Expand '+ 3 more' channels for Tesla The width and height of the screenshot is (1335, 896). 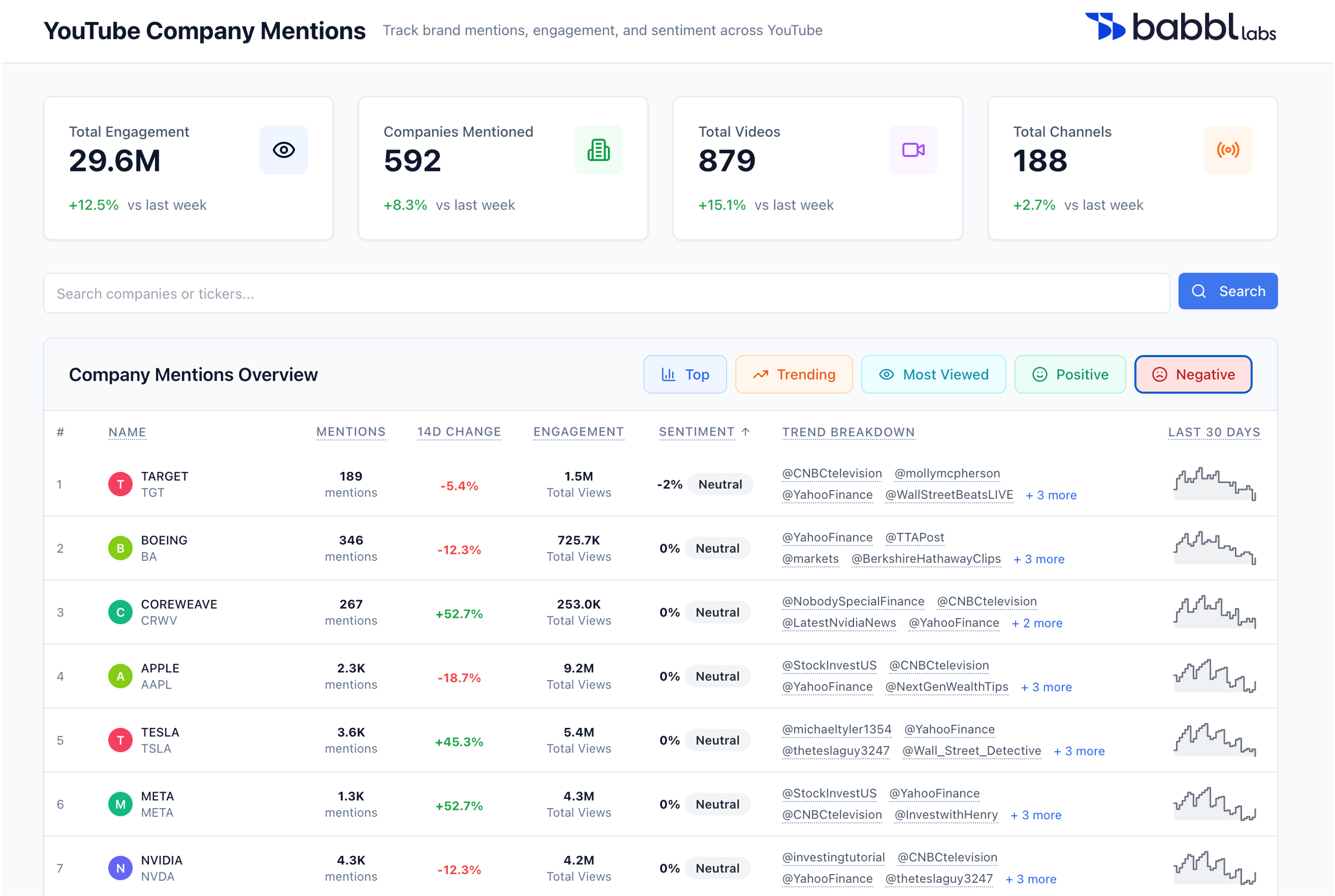(x=1078, y=751)
